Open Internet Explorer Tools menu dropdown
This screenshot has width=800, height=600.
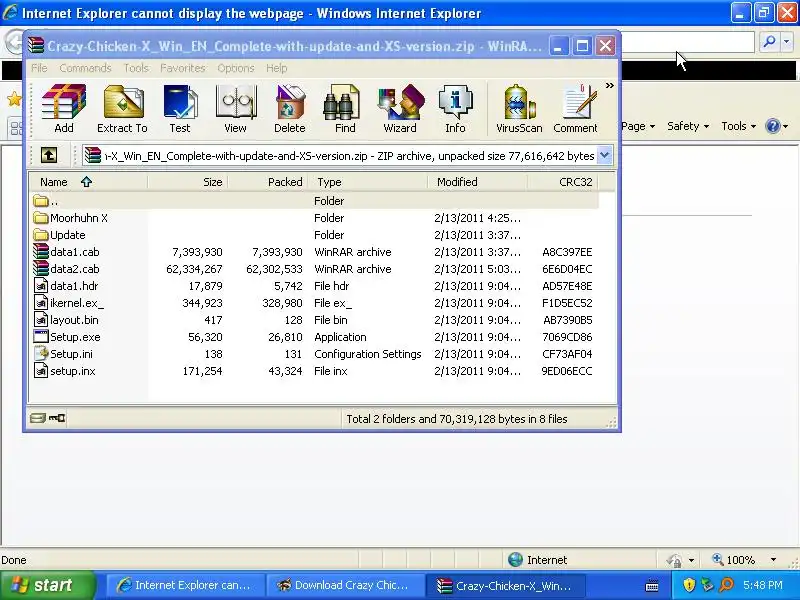tap(739, 126)
